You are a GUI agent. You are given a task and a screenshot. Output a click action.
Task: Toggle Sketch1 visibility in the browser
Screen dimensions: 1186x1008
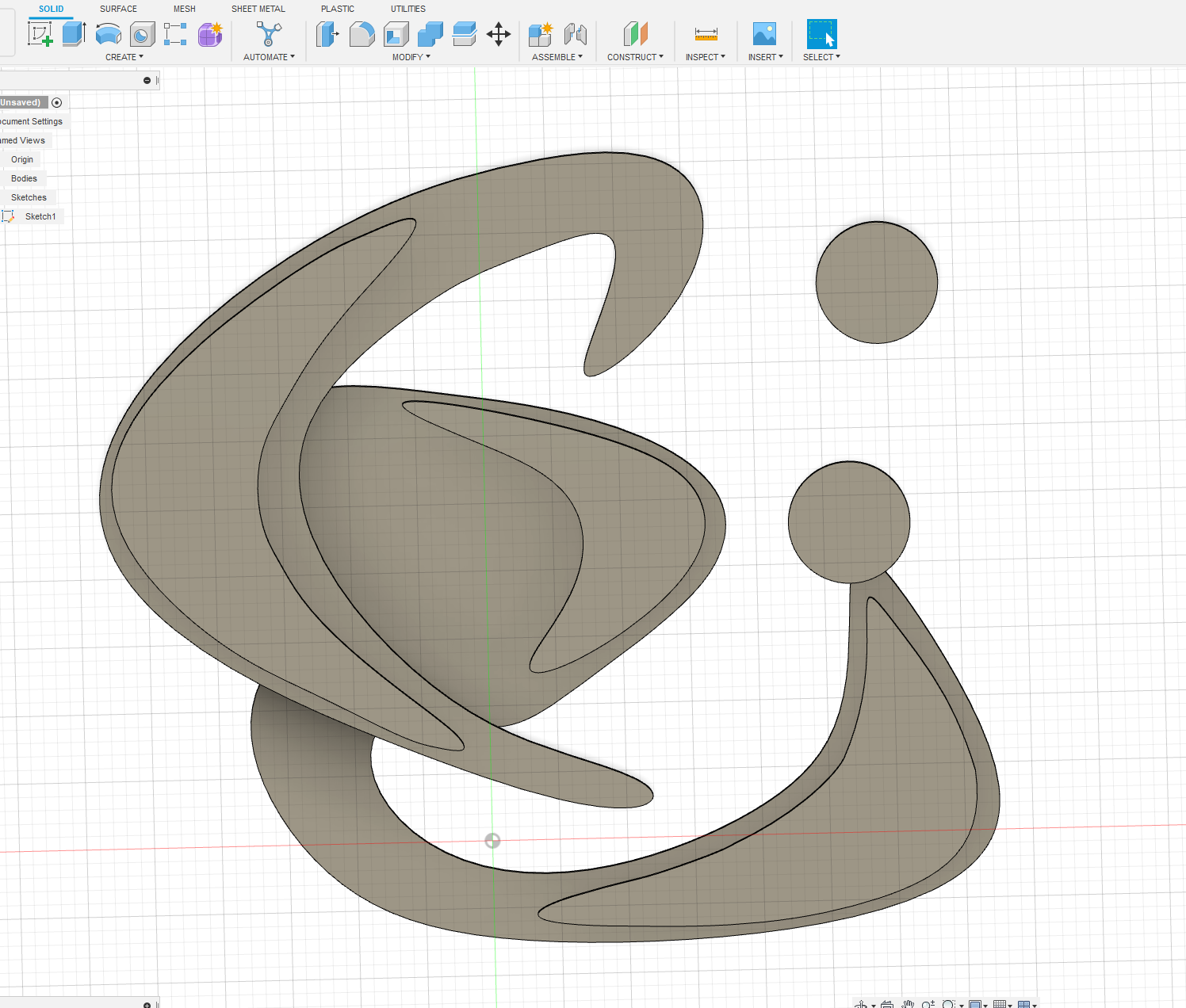[x=8, y=216]
